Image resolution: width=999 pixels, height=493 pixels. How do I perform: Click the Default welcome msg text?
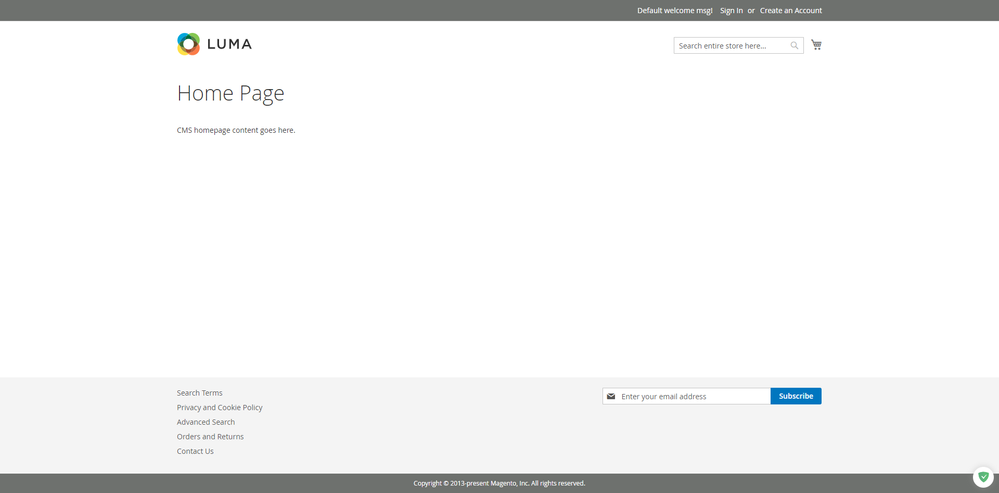tap(674, 11)
